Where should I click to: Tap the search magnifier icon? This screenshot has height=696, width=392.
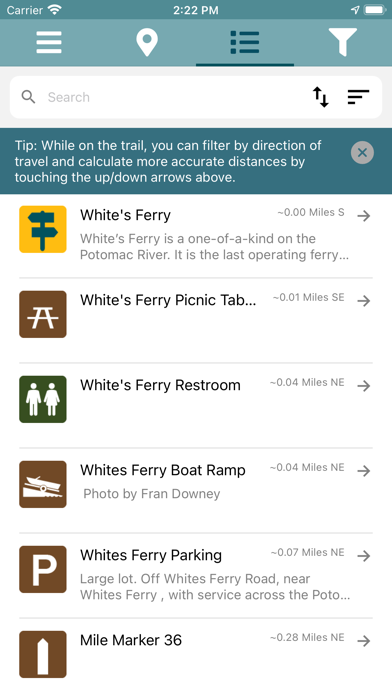(28, 97)
